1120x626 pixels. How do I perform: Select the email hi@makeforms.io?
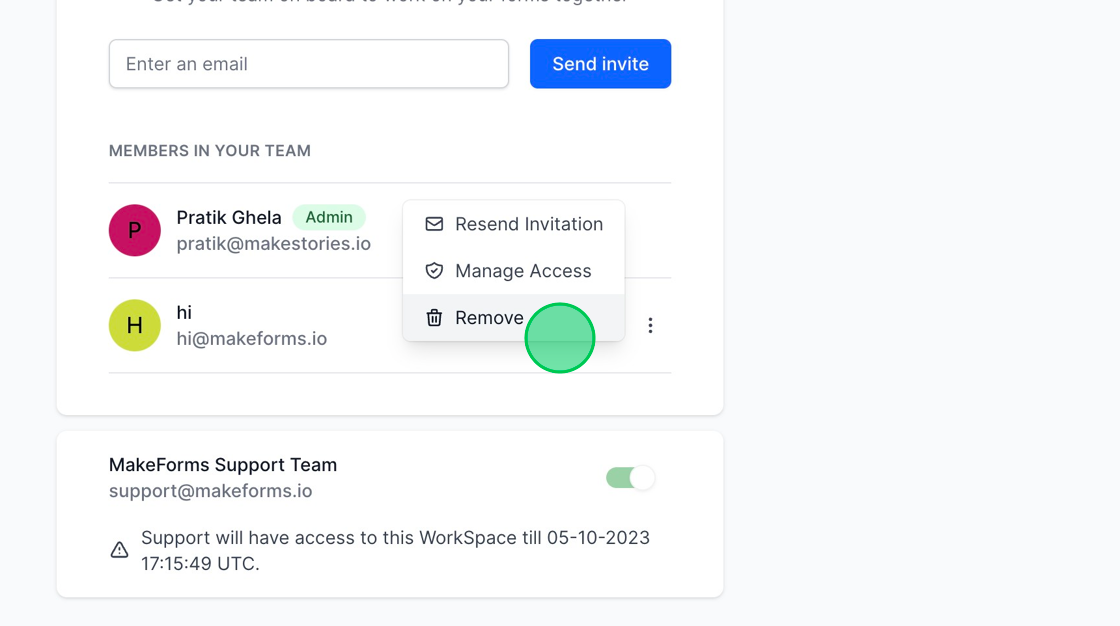pos(251,338)
